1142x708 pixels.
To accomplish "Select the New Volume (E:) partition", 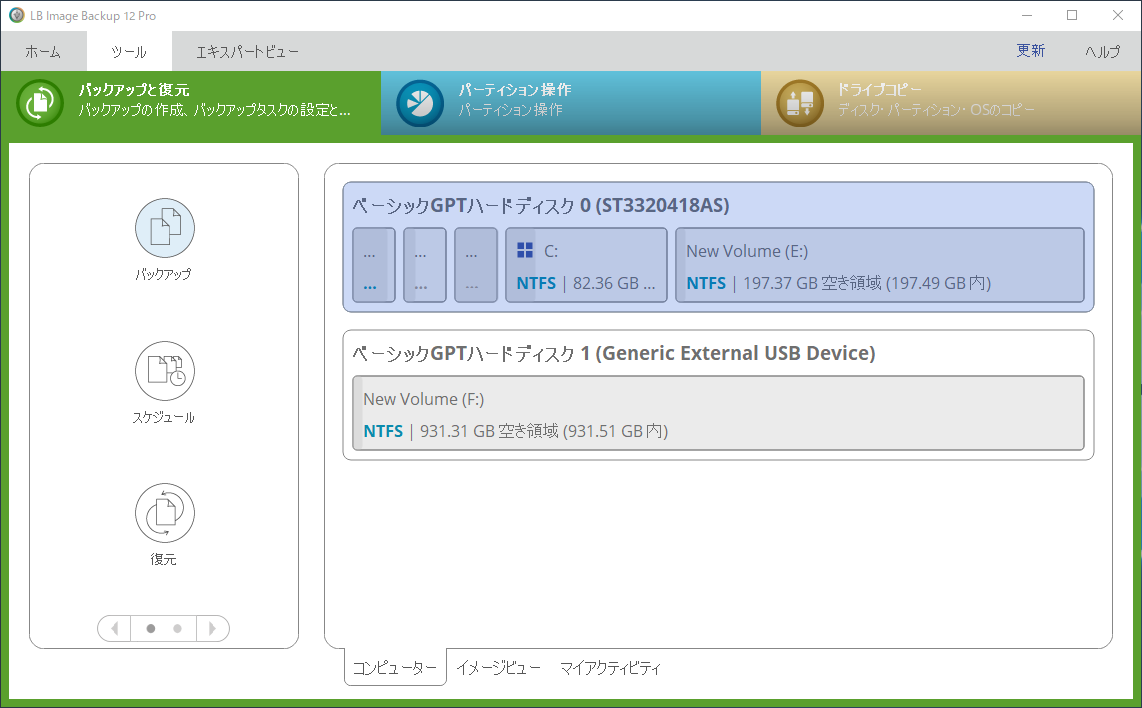I will [x=879, y=266].
